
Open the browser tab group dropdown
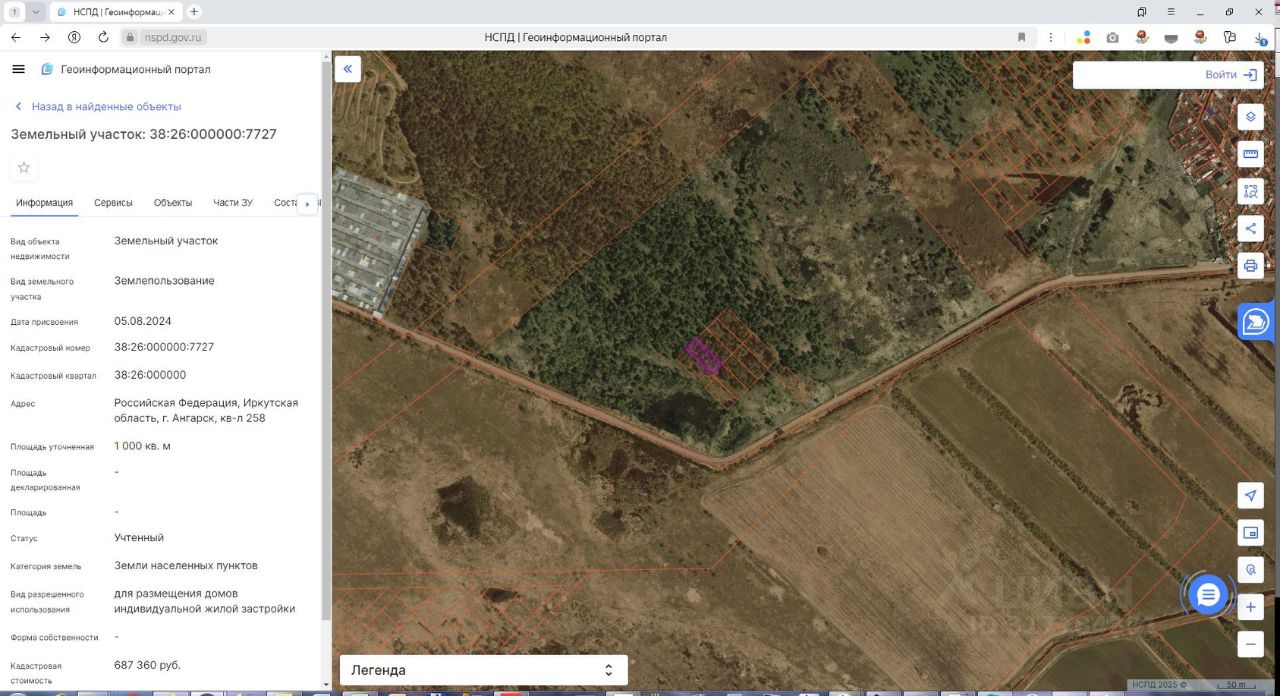pyautogui.click(x=37, y=12)
